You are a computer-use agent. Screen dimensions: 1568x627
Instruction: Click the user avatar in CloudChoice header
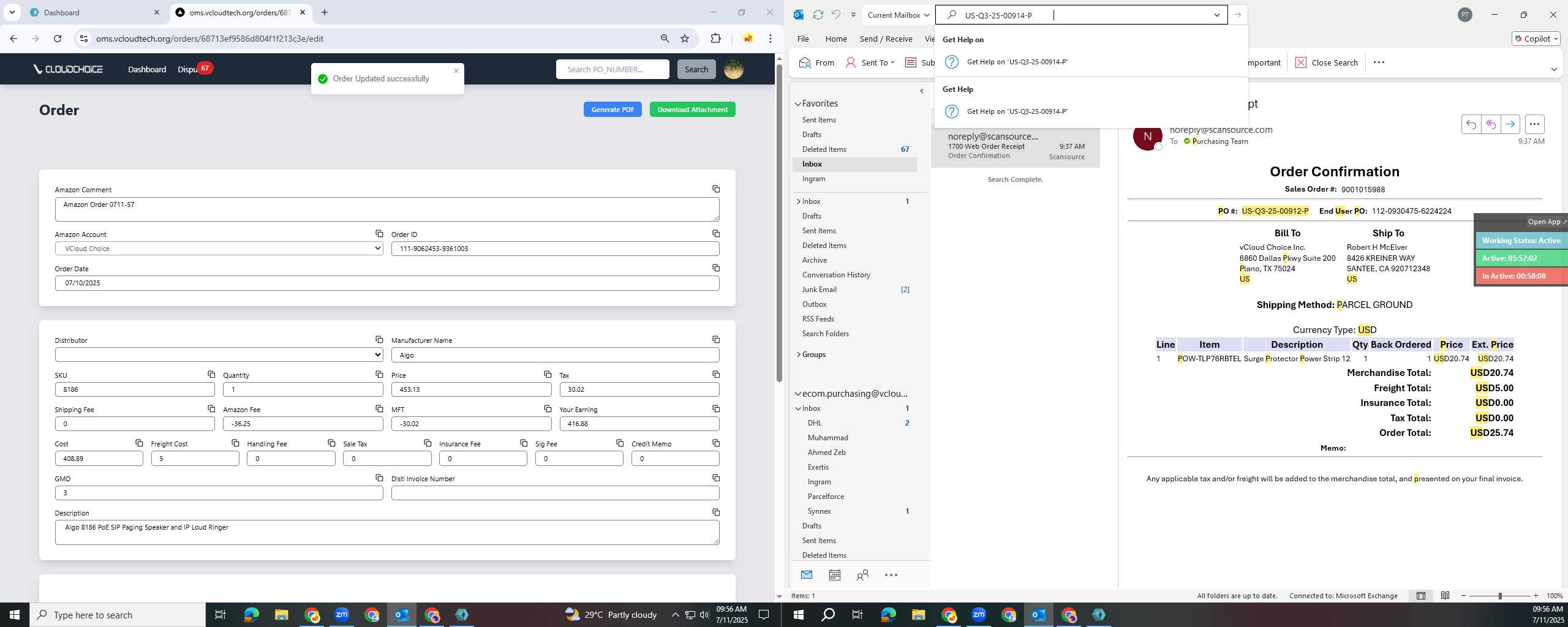point(733,69)
